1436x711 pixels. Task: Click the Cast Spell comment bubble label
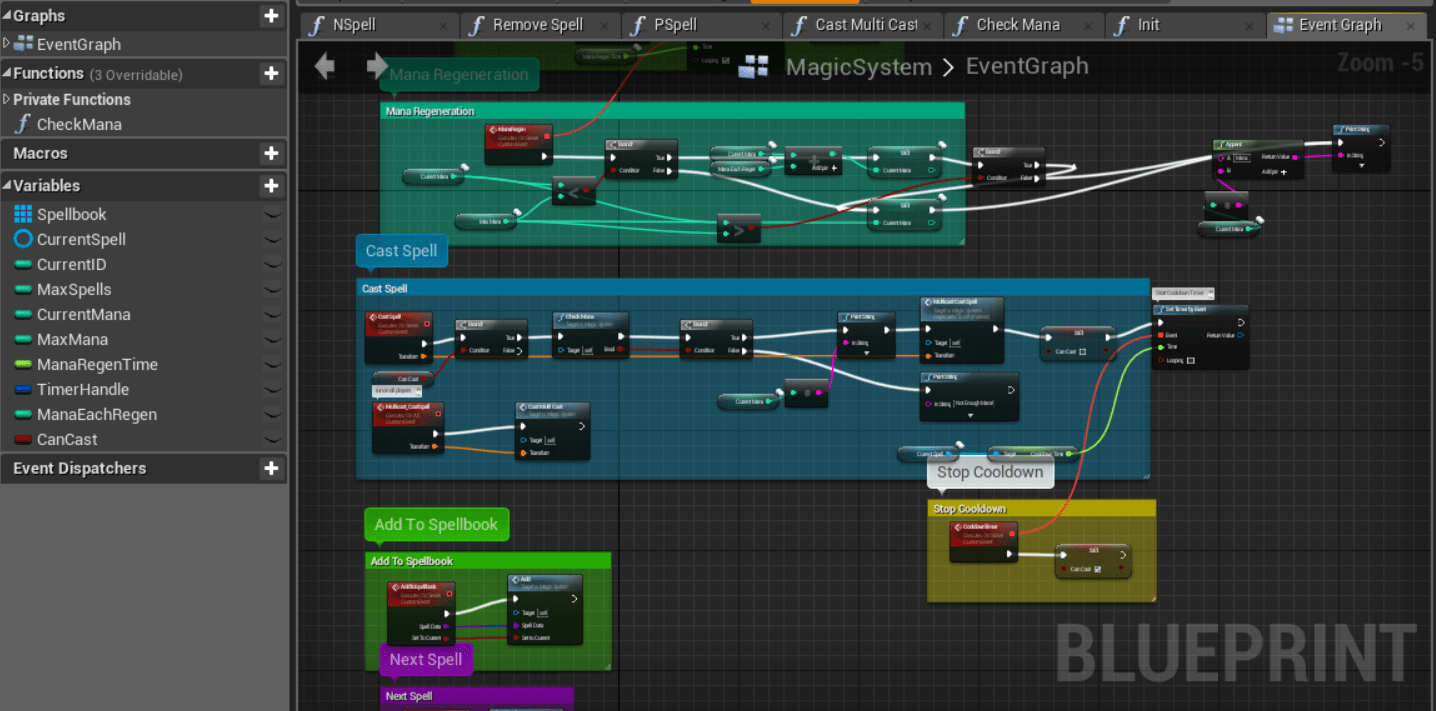tap(401, 251)
